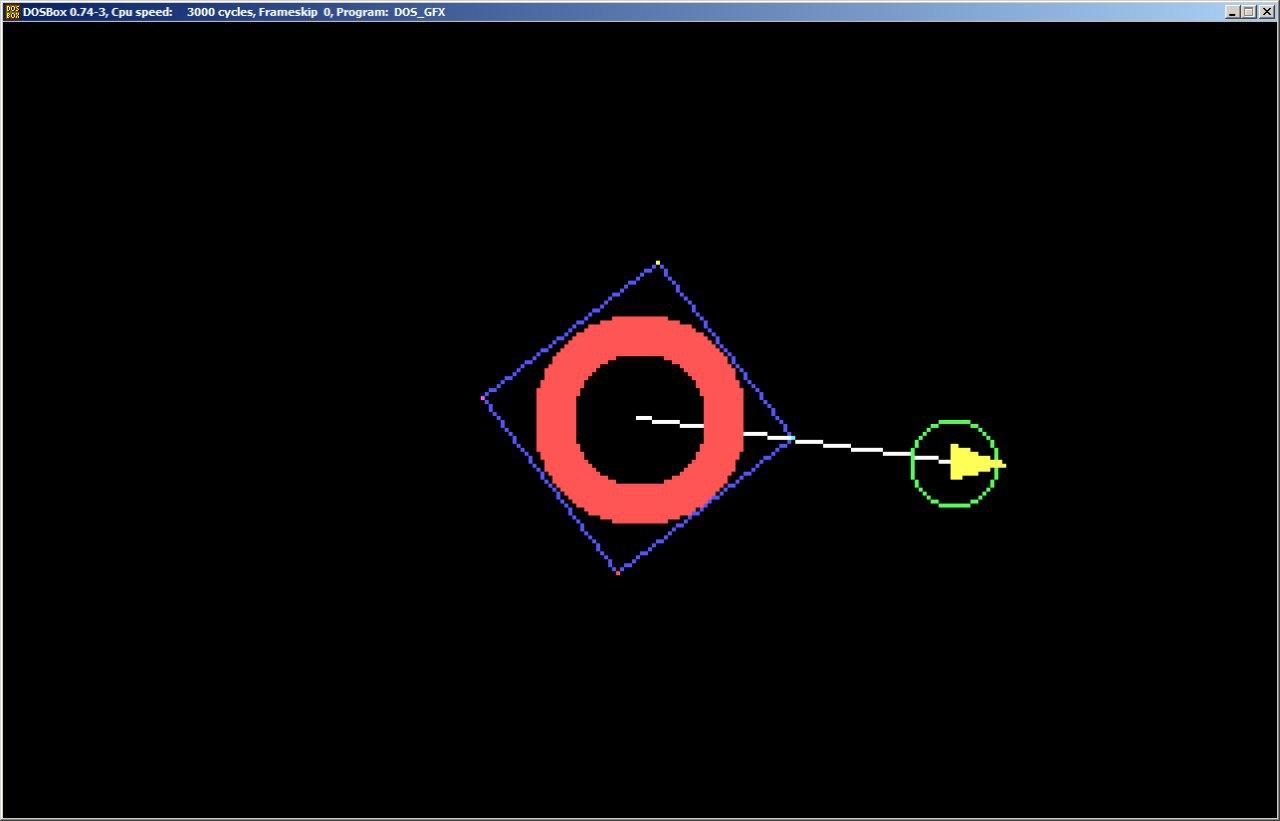
Task: Click the white dot at the diamond's top vertex
Action: 657,263
